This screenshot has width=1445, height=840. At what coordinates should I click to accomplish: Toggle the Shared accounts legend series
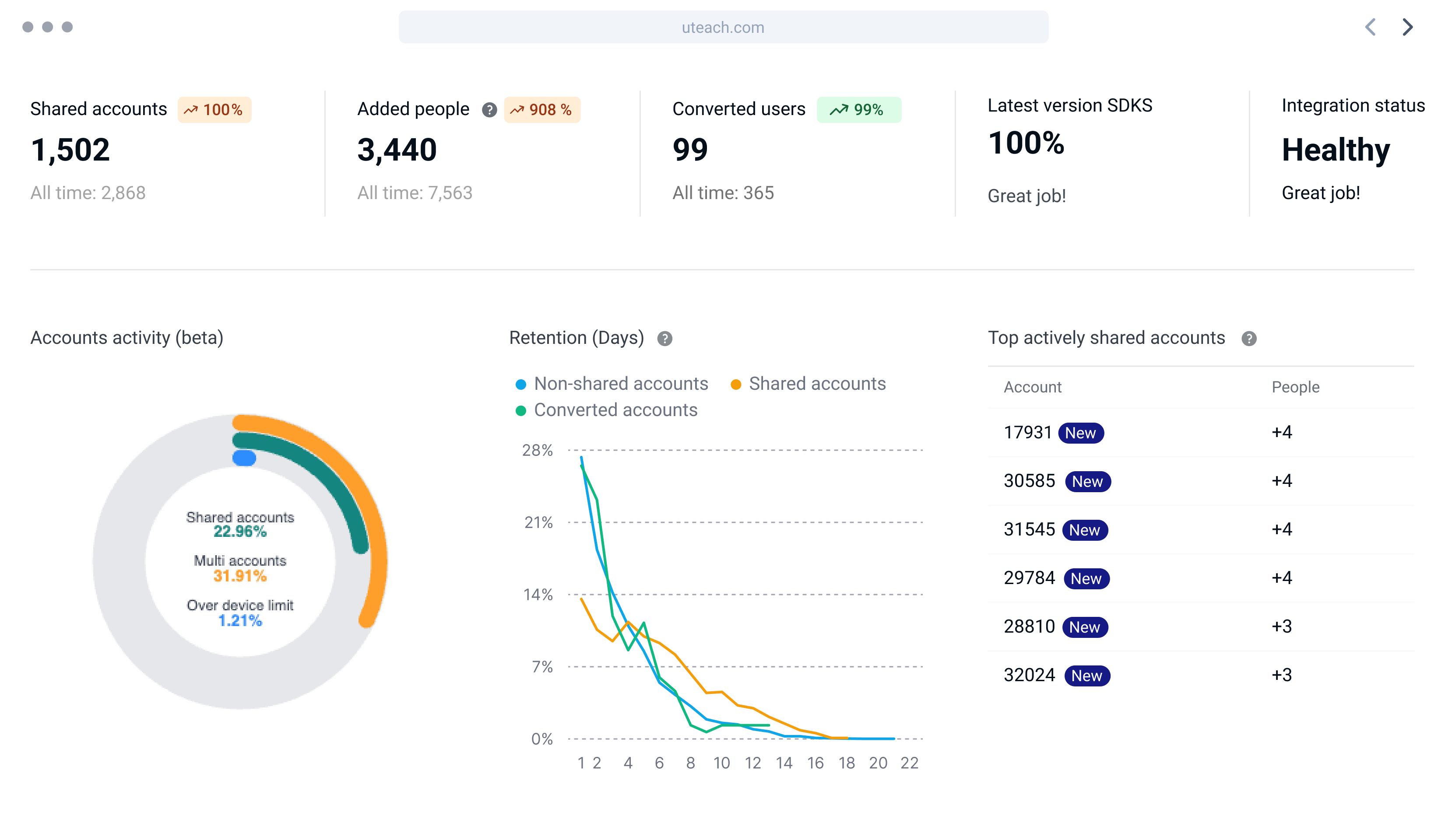[x=809, y=383]
